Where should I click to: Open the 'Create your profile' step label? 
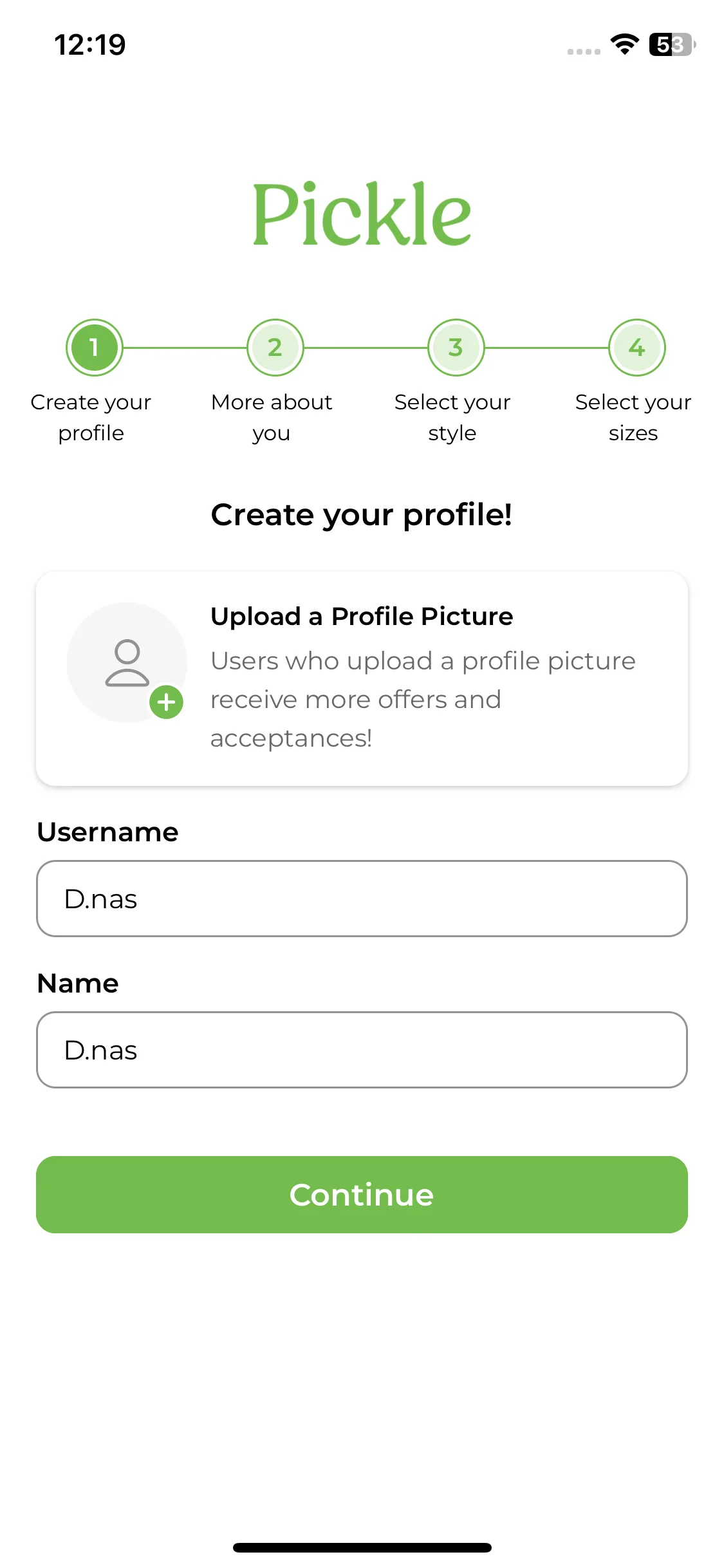coord(91,417)
